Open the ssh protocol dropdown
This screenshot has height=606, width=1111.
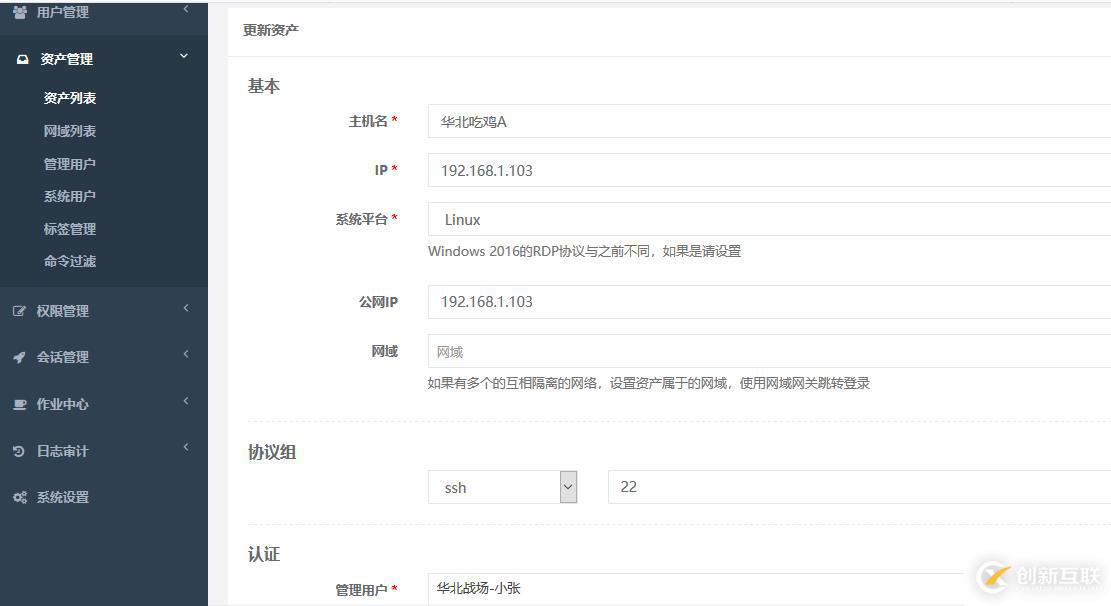click(567, 487)
